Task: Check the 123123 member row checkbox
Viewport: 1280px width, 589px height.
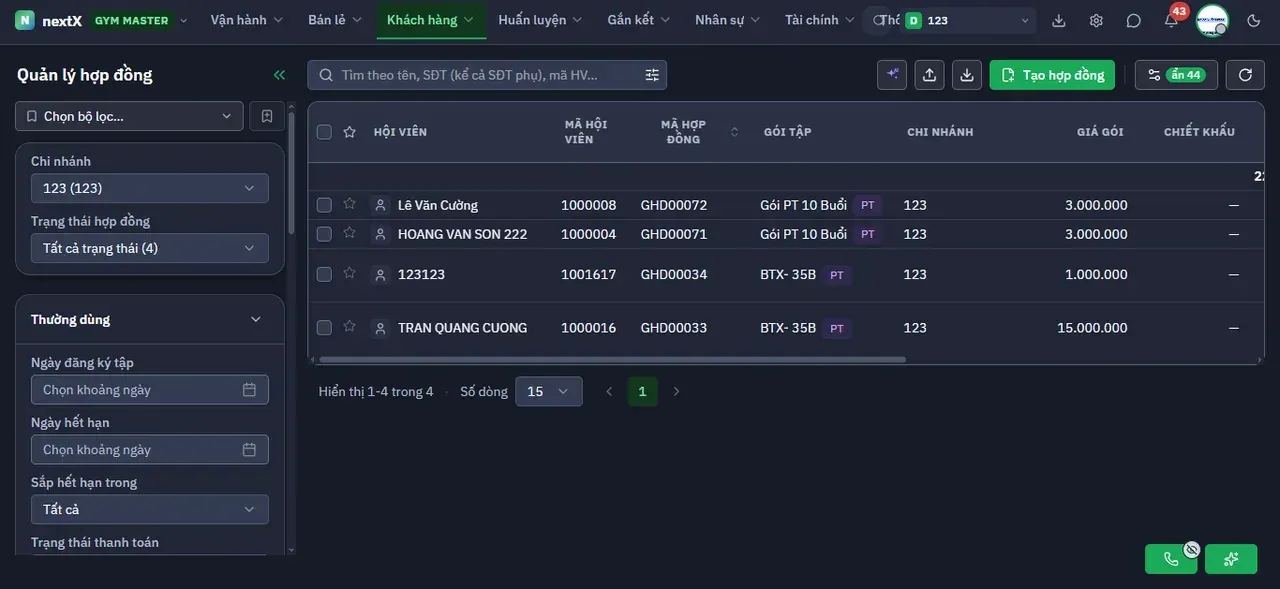Action: [x=324, y=274]
